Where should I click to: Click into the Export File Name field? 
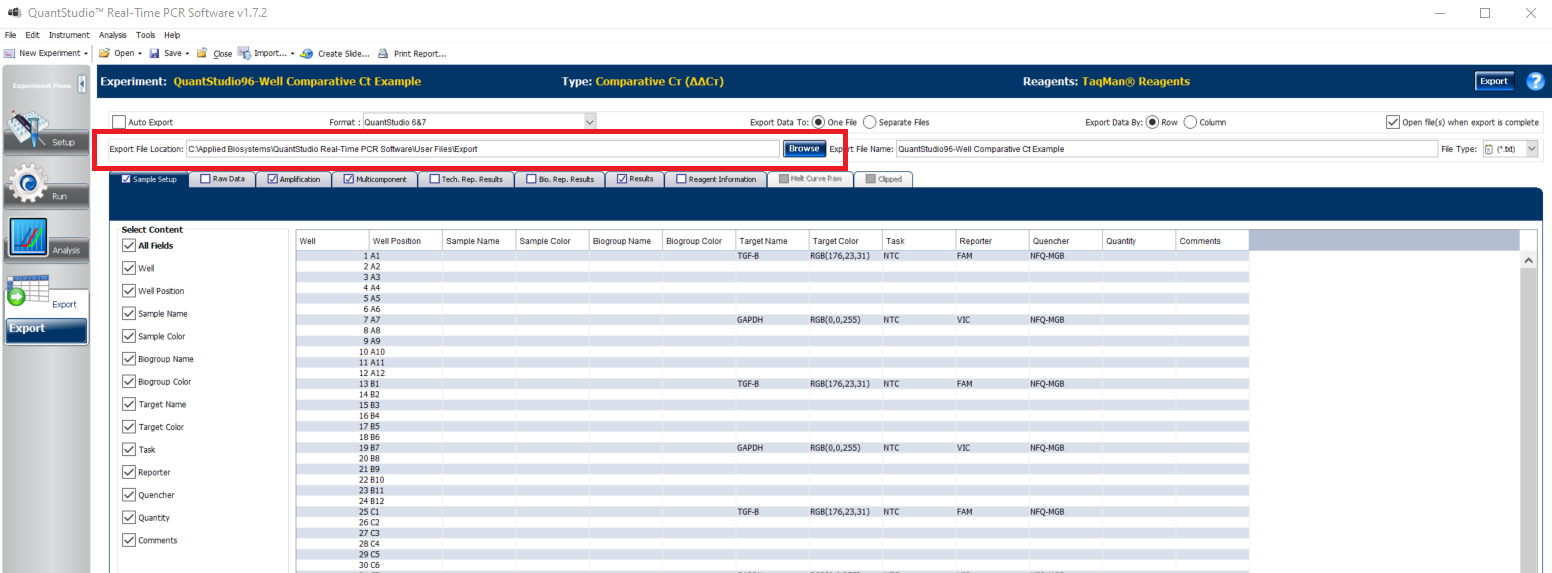[x=1165, y=149]
